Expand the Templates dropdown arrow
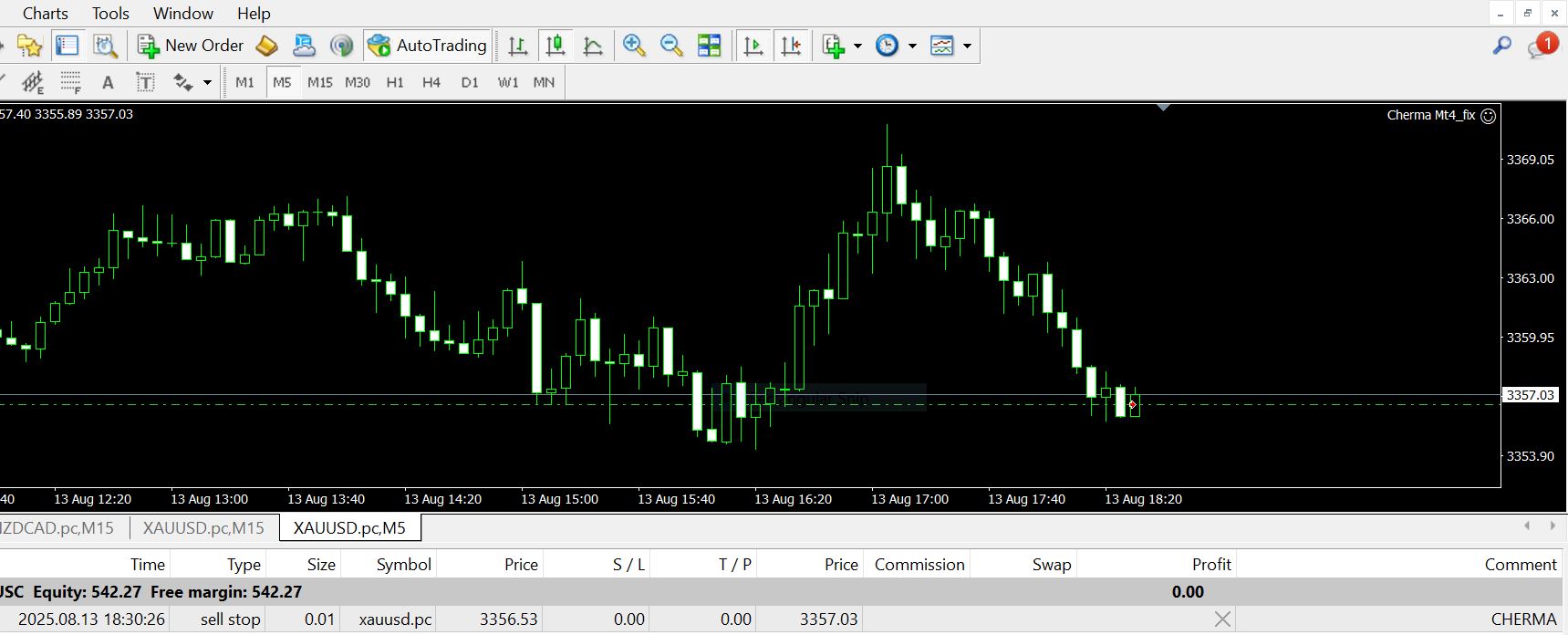The image size is (1568, 635). 967,46
